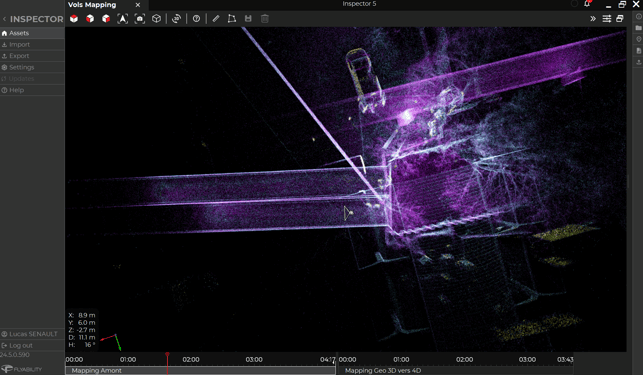Click the focus on drone position icon
The image size is (643, 375).
point(123,18)
